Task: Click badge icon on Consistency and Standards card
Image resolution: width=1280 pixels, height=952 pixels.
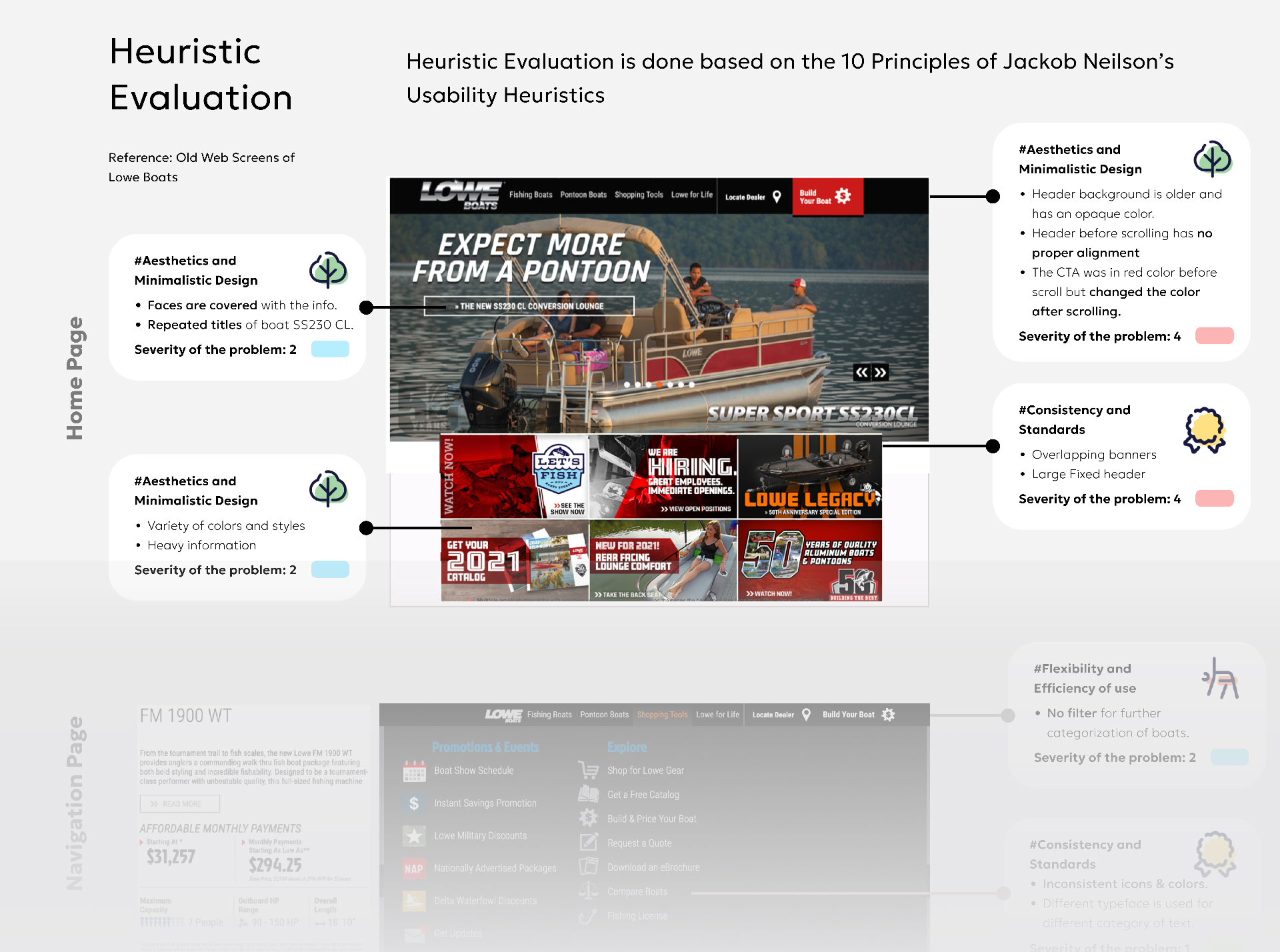Action: pos(1205,430)
